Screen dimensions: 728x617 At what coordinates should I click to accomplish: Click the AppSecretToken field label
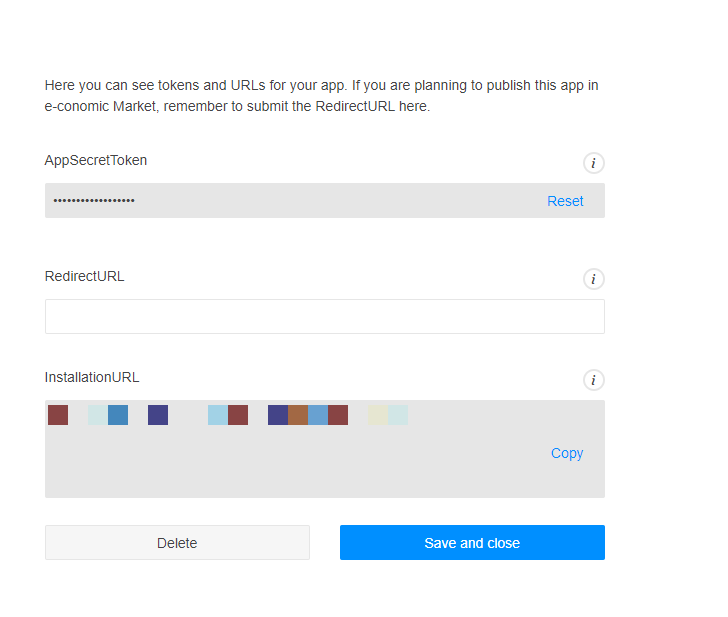(96, 160)
